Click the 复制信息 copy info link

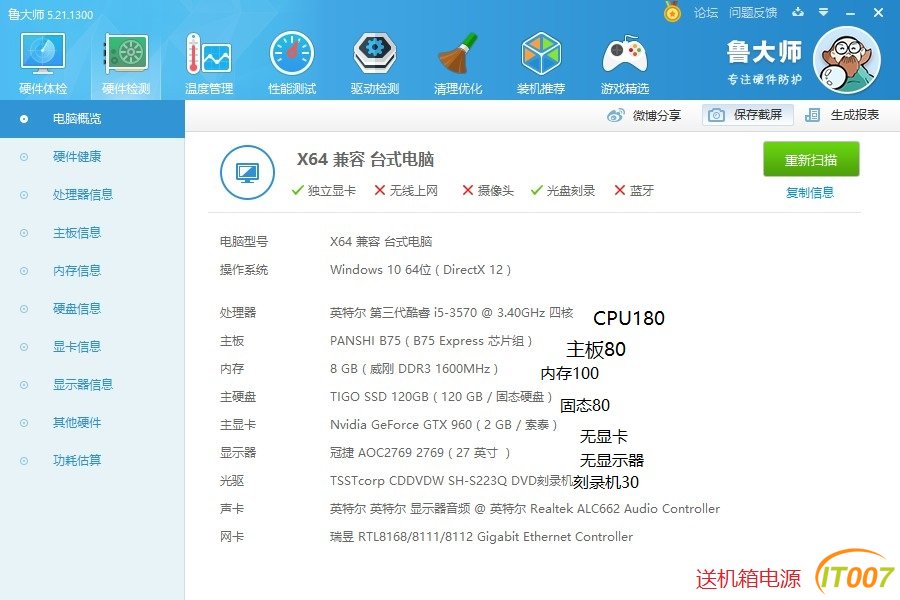810,192
